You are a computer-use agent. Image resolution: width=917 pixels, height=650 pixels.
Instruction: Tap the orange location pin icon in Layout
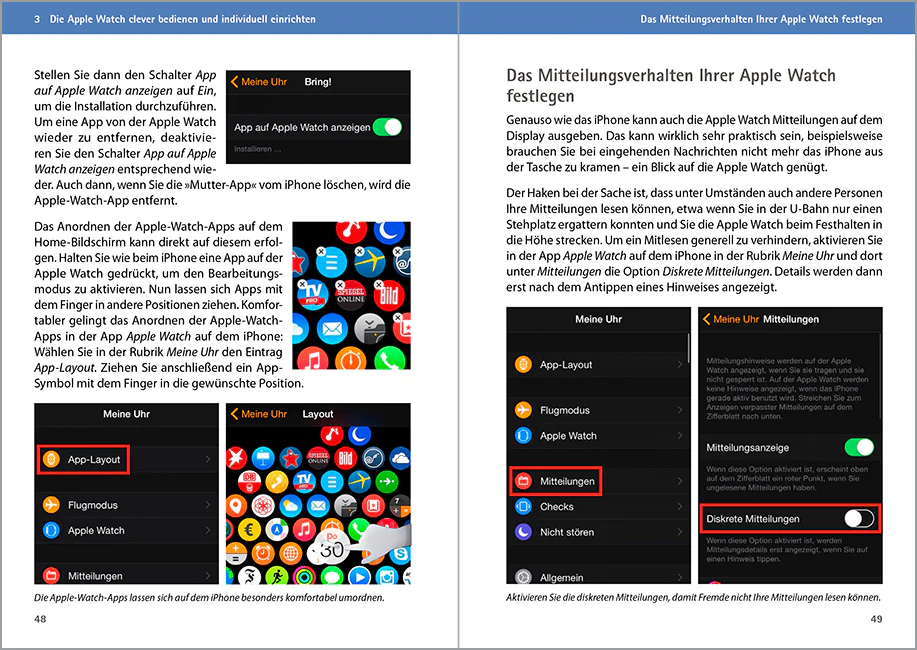click(x=236, y=505)
